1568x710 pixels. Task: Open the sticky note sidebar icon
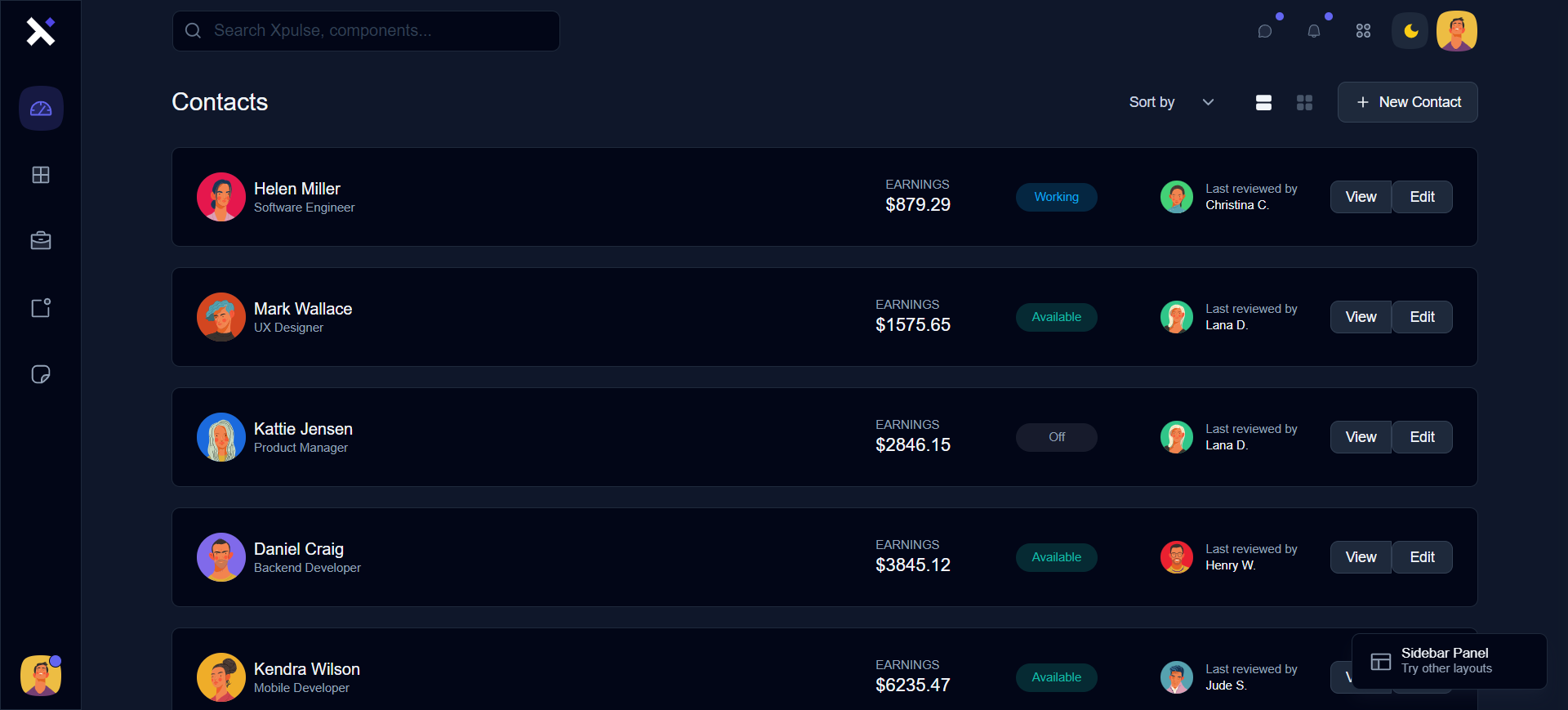[x=41, y=374]
